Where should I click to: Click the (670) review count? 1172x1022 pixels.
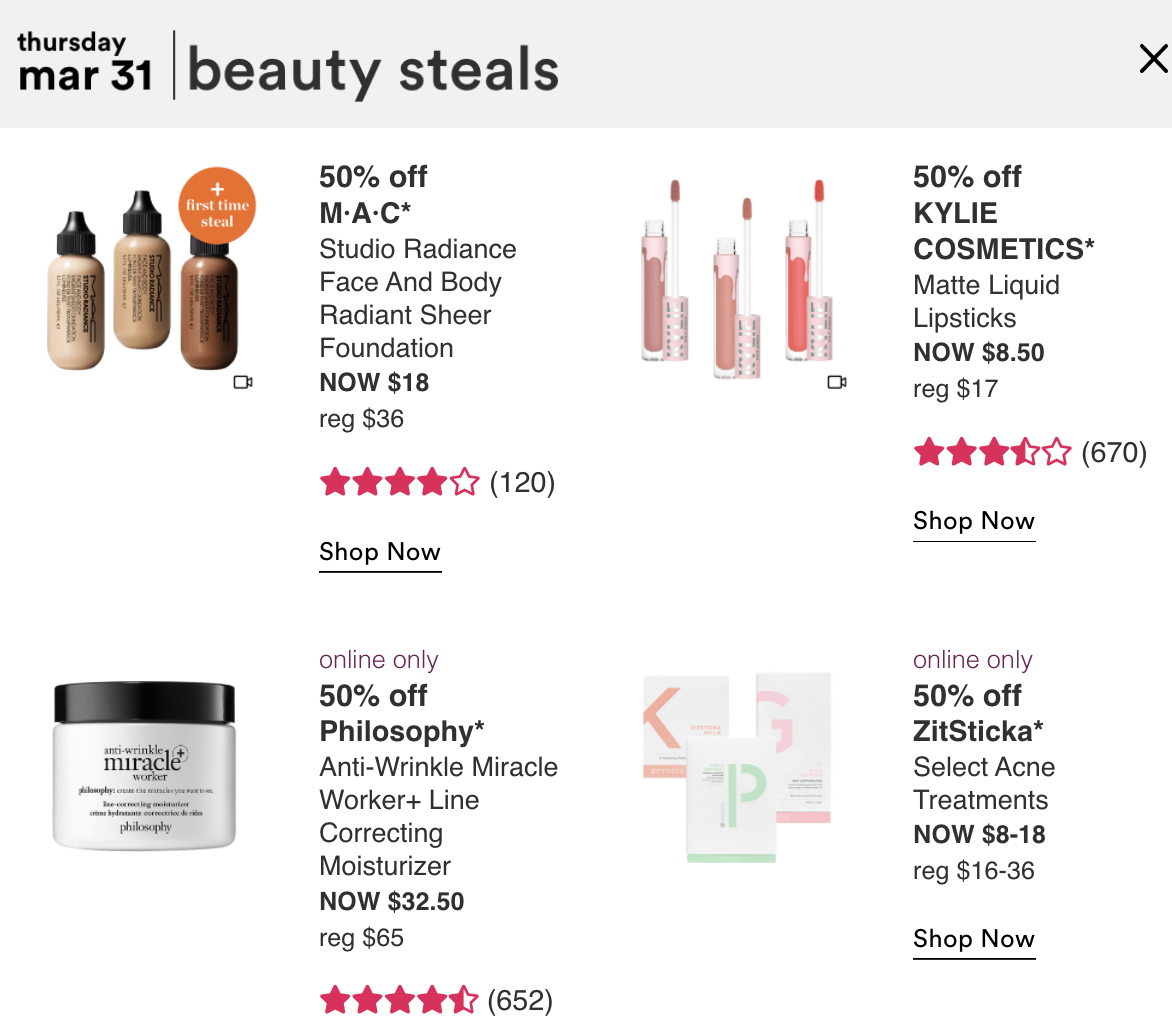[x=1114, y=452]
